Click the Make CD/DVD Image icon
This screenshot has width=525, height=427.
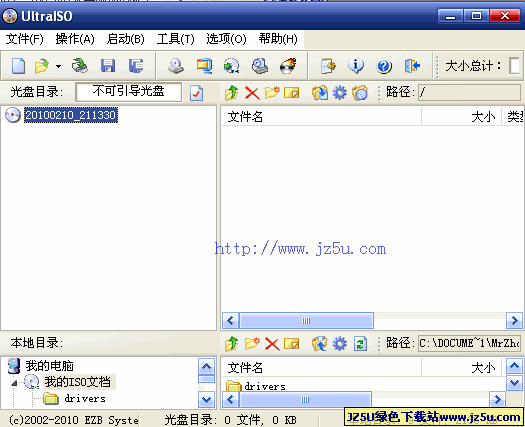(x=176, y=66)
